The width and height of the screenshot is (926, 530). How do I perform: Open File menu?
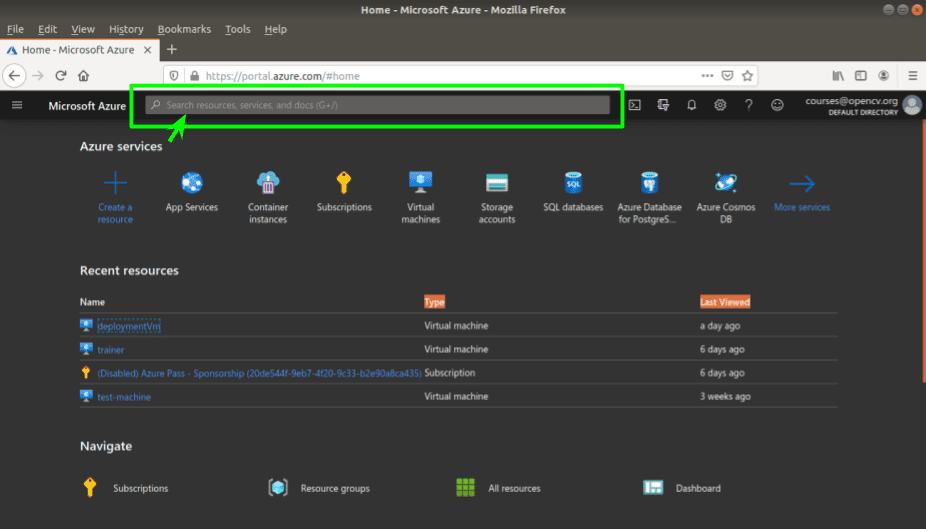15,29
